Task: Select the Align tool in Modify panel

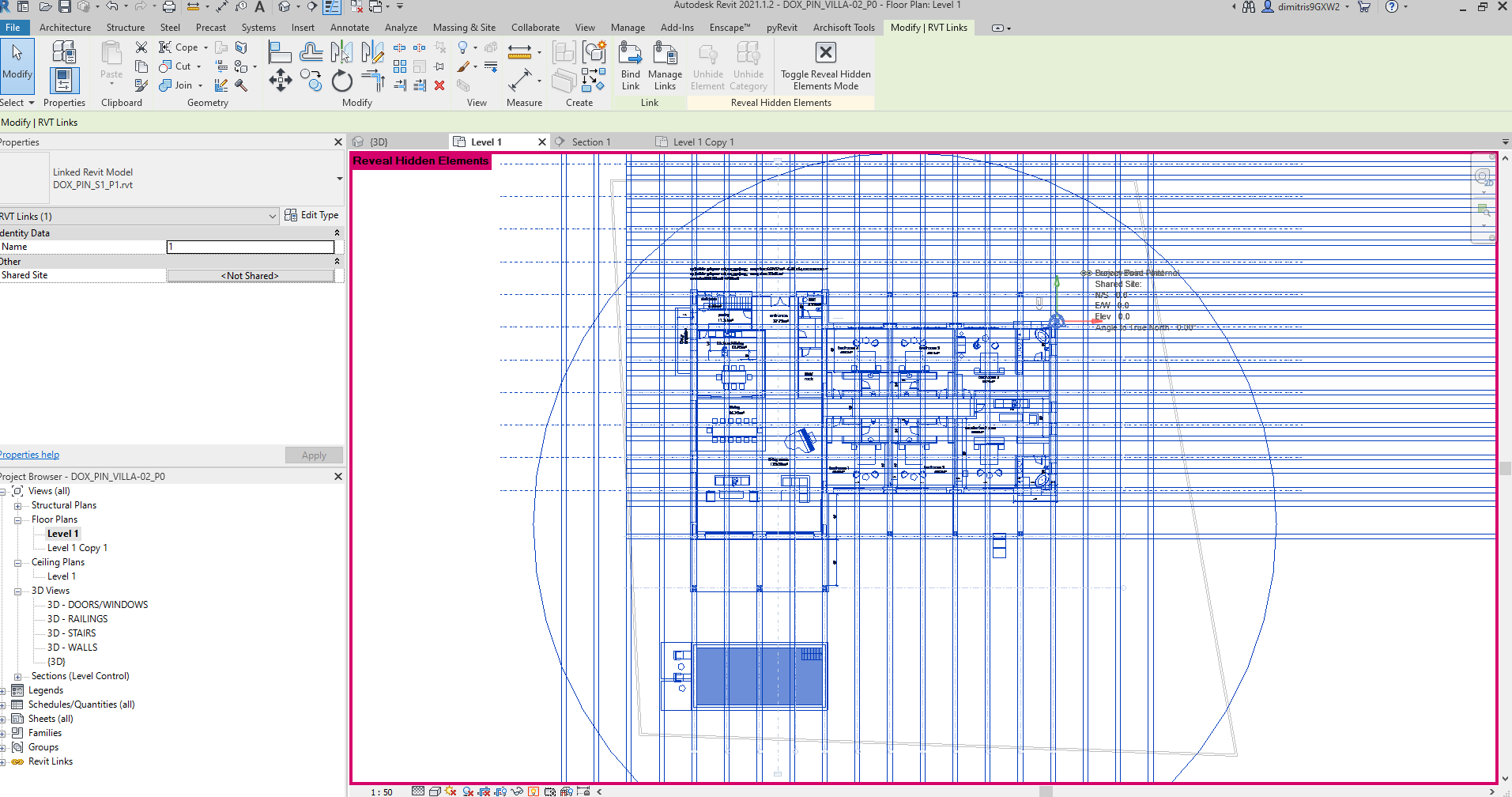Action: tap(280, 53)
